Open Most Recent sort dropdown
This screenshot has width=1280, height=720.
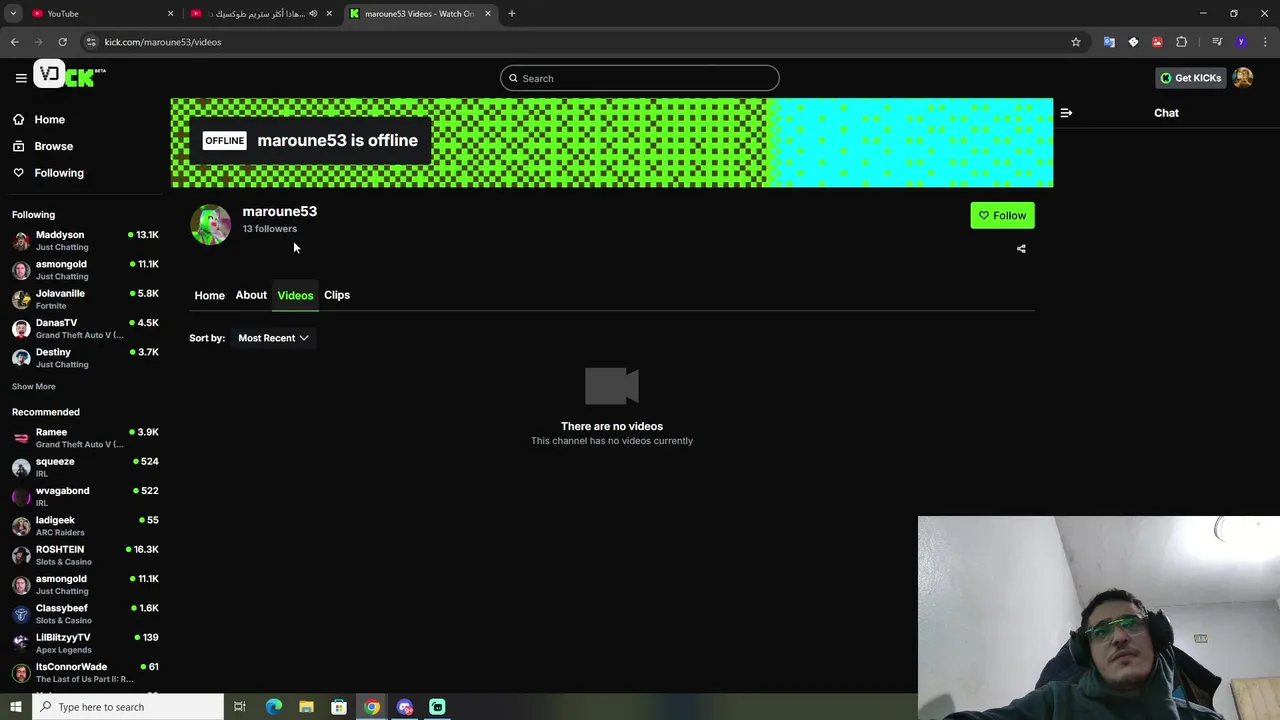click(x=273, y=338)
